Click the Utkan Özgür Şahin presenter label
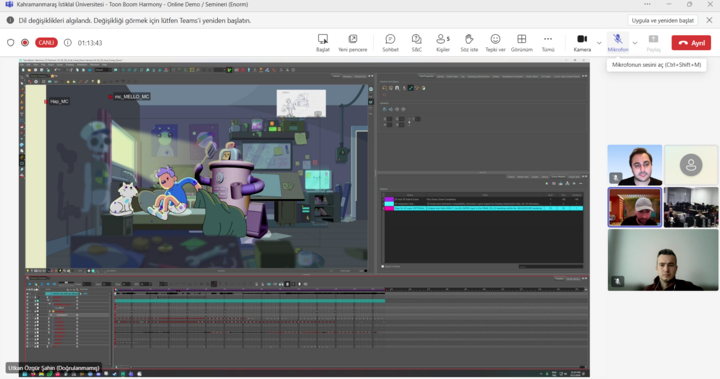 click(54, 368)
